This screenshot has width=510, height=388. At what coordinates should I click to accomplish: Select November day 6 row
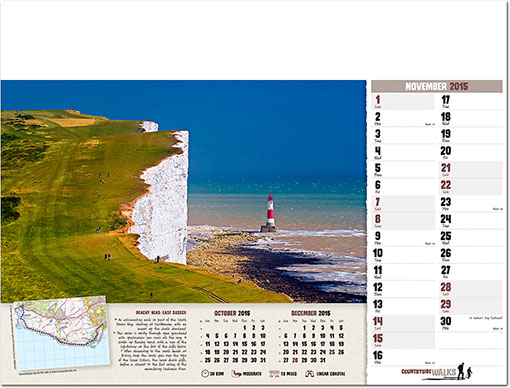click(403, 186)
